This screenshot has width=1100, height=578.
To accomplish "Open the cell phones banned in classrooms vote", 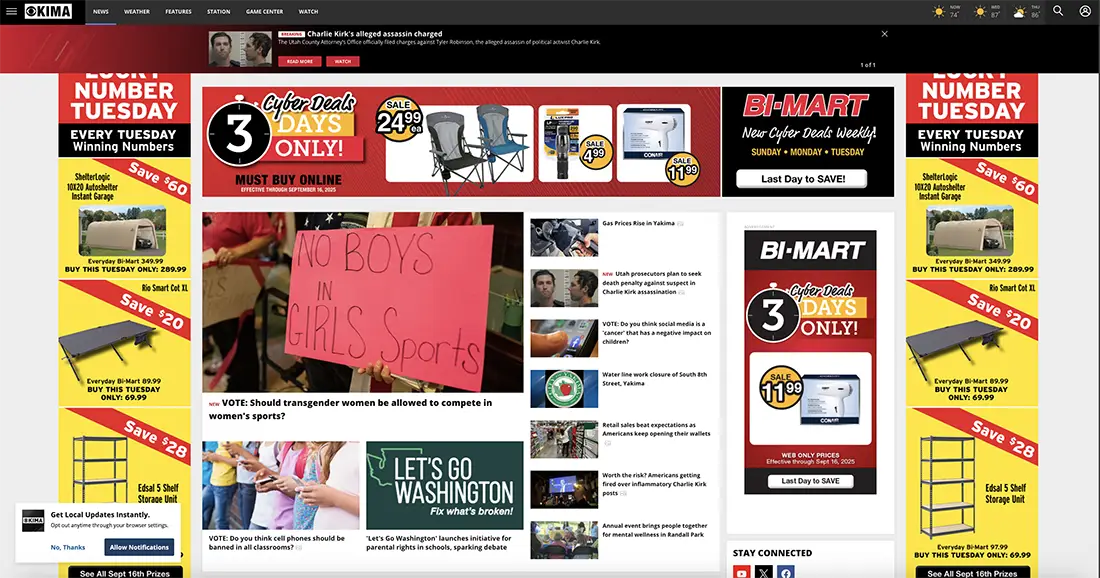I will point(276,543).
